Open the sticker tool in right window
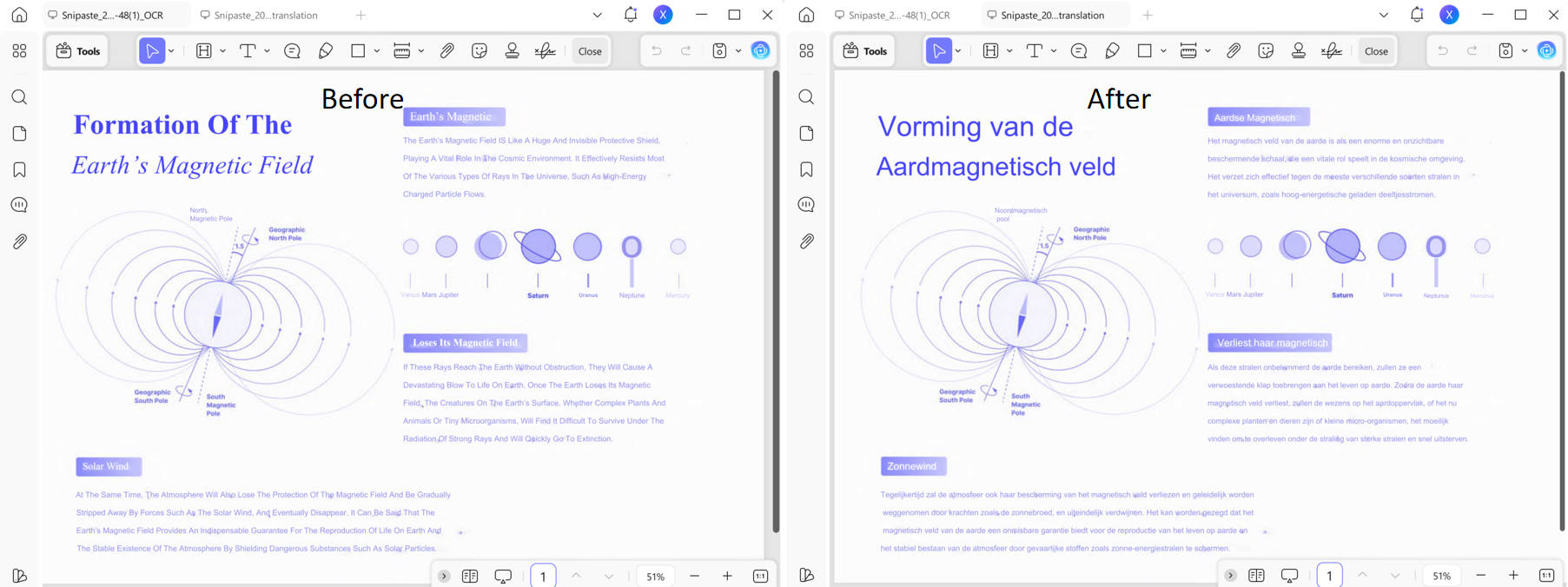 pyautogui.click(x=1267, y=51)
